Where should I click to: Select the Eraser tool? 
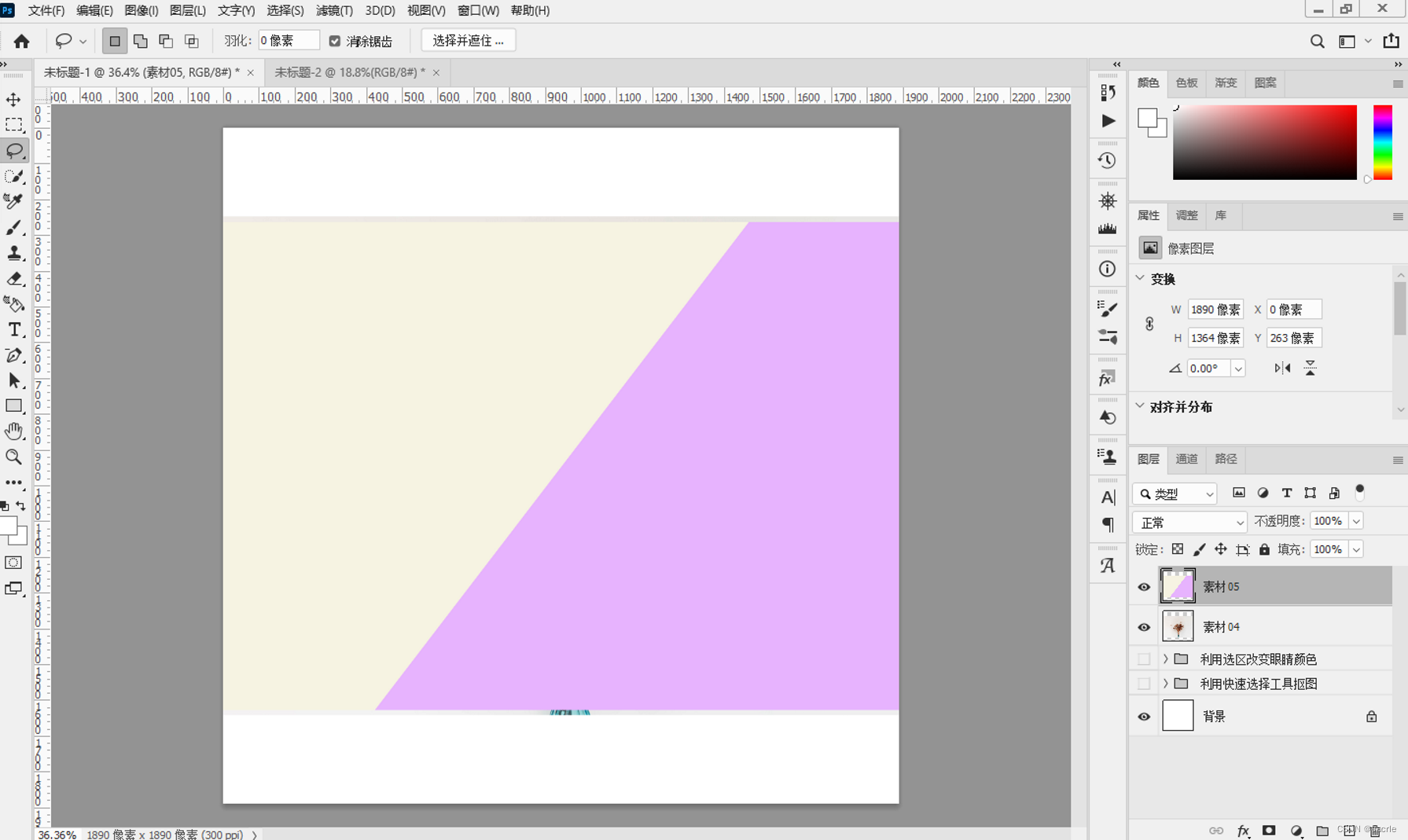click(13, 278)
